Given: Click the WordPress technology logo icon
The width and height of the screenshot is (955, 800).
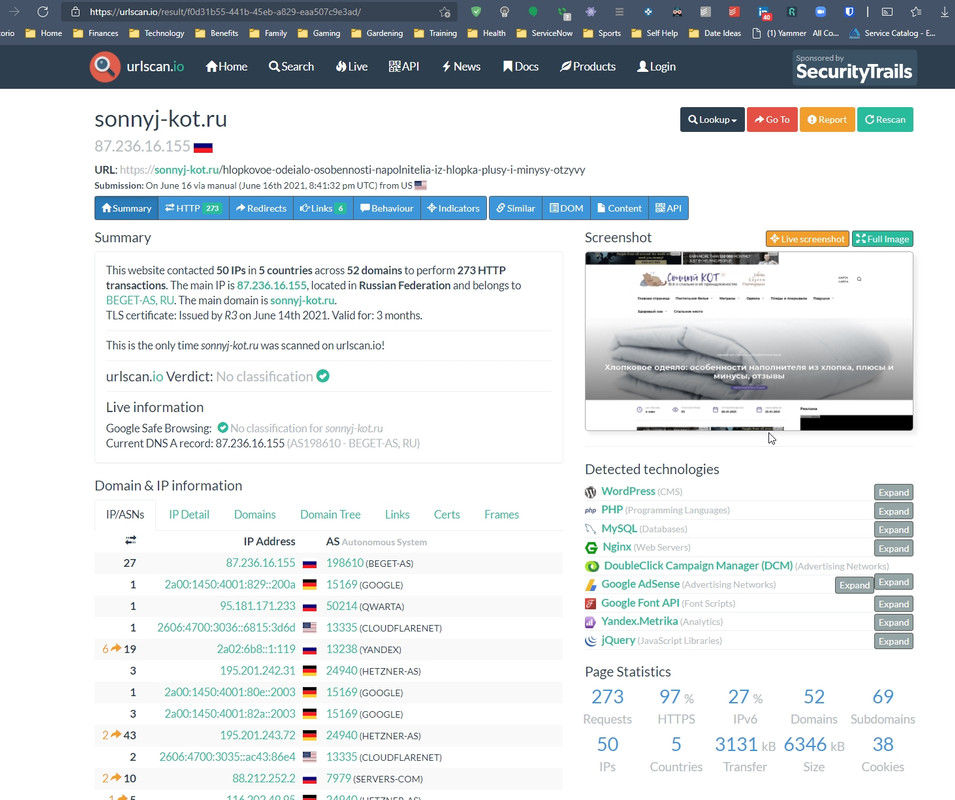Looking at the screenshot, I should (590, 492).
